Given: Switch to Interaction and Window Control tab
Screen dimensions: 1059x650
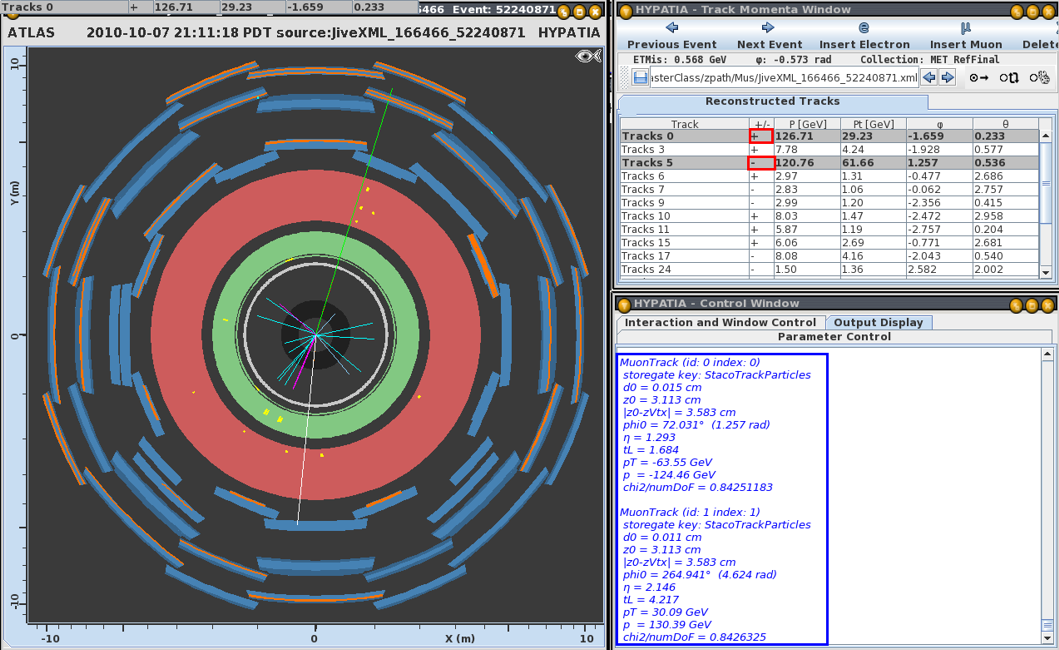Looking at the screenshot, I should (720, 322).
